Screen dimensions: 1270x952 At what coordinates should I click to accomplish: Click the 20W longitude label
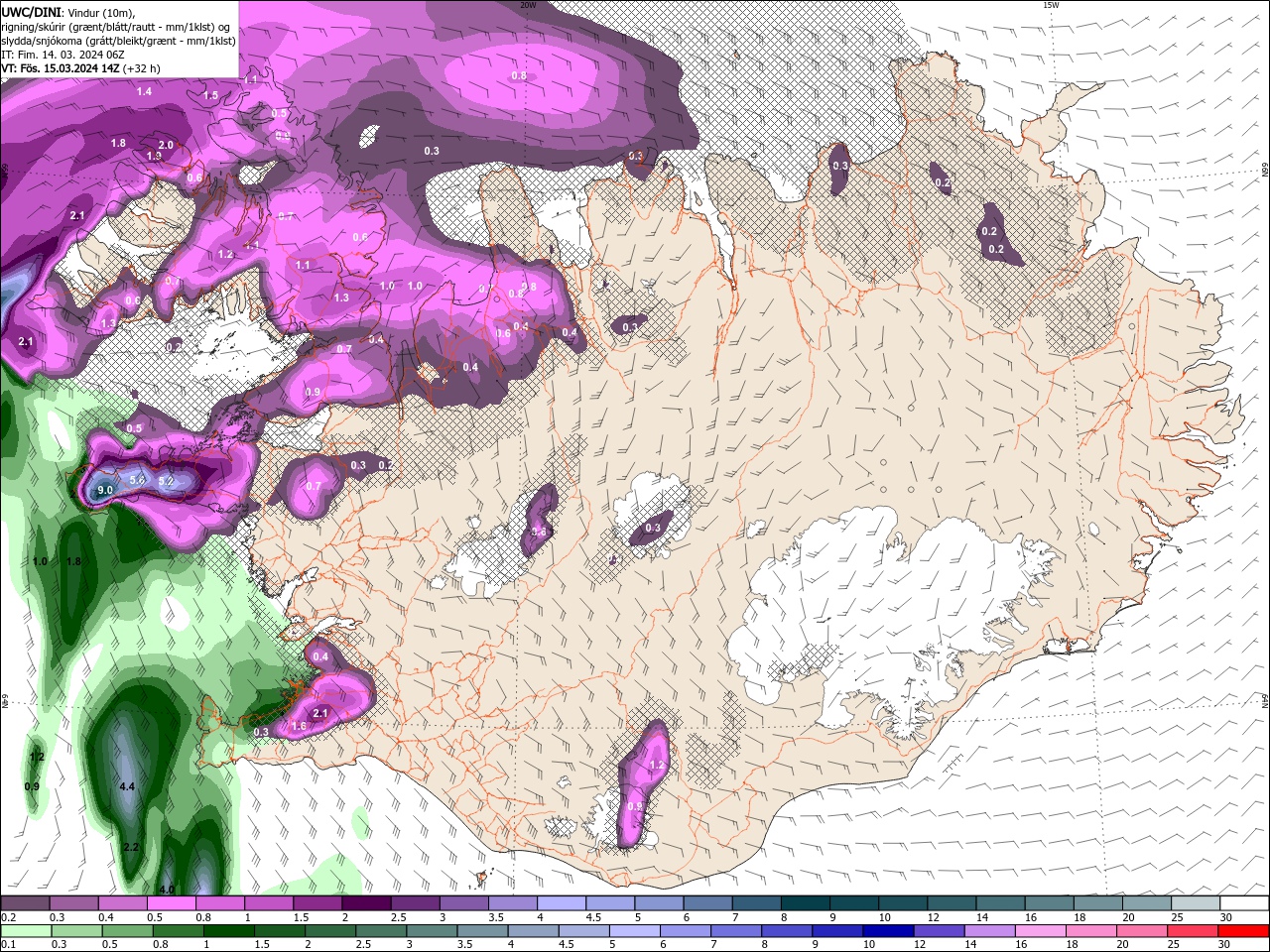[528, 5]
